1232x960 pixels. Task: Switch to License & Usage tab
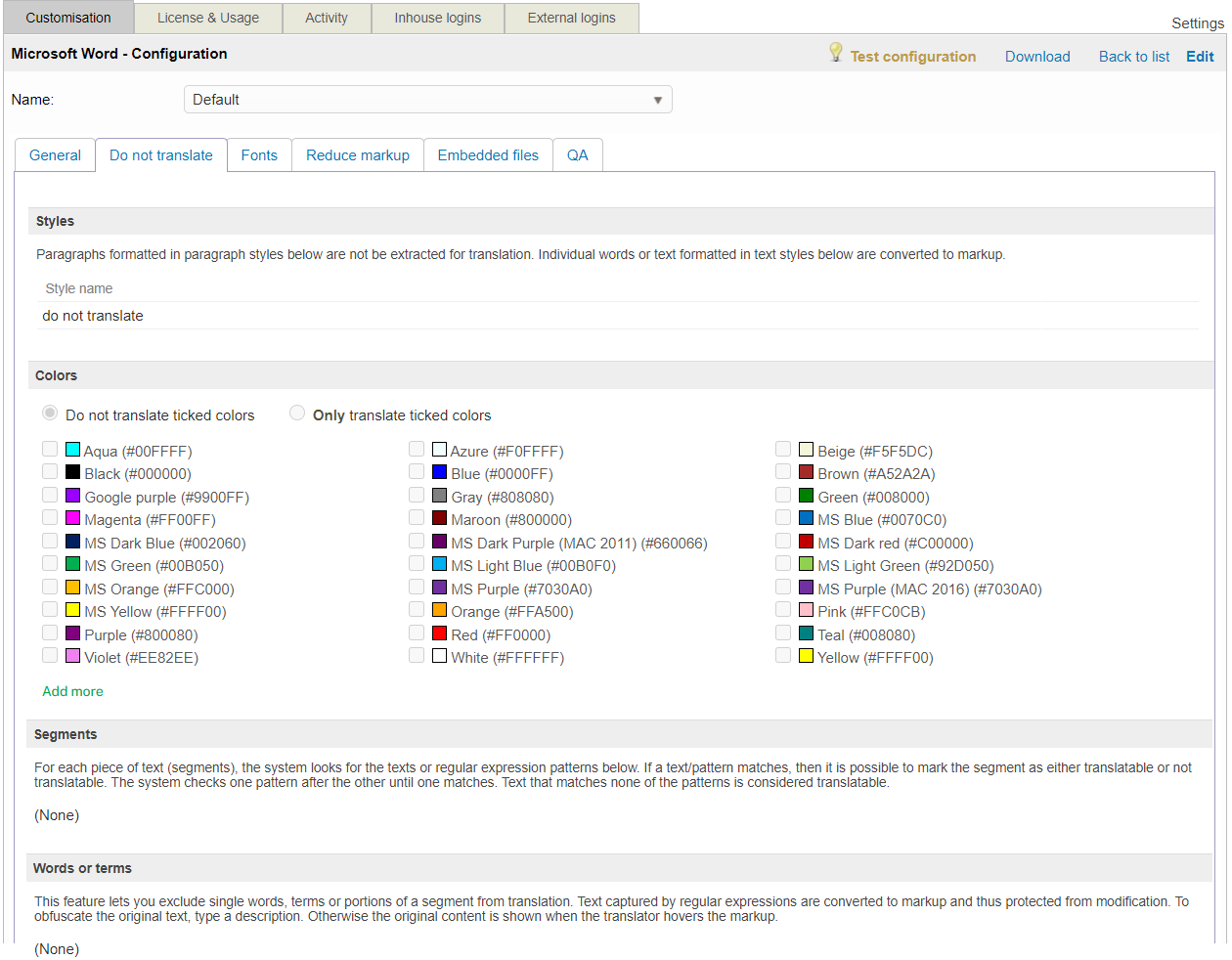click(x=208, y=18)
